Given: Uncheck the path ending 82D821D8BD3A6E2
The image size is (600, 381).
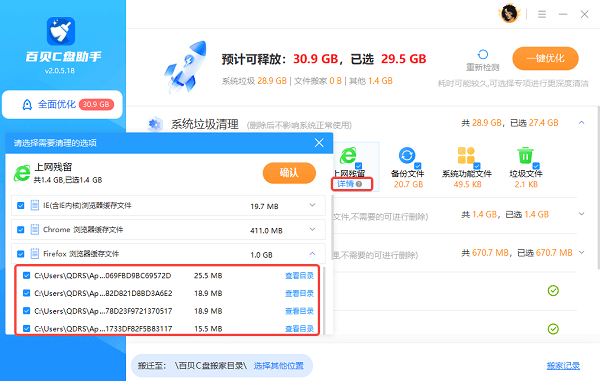Looking at the screenshot, I should pyautogui.click(x=26, y=293).
